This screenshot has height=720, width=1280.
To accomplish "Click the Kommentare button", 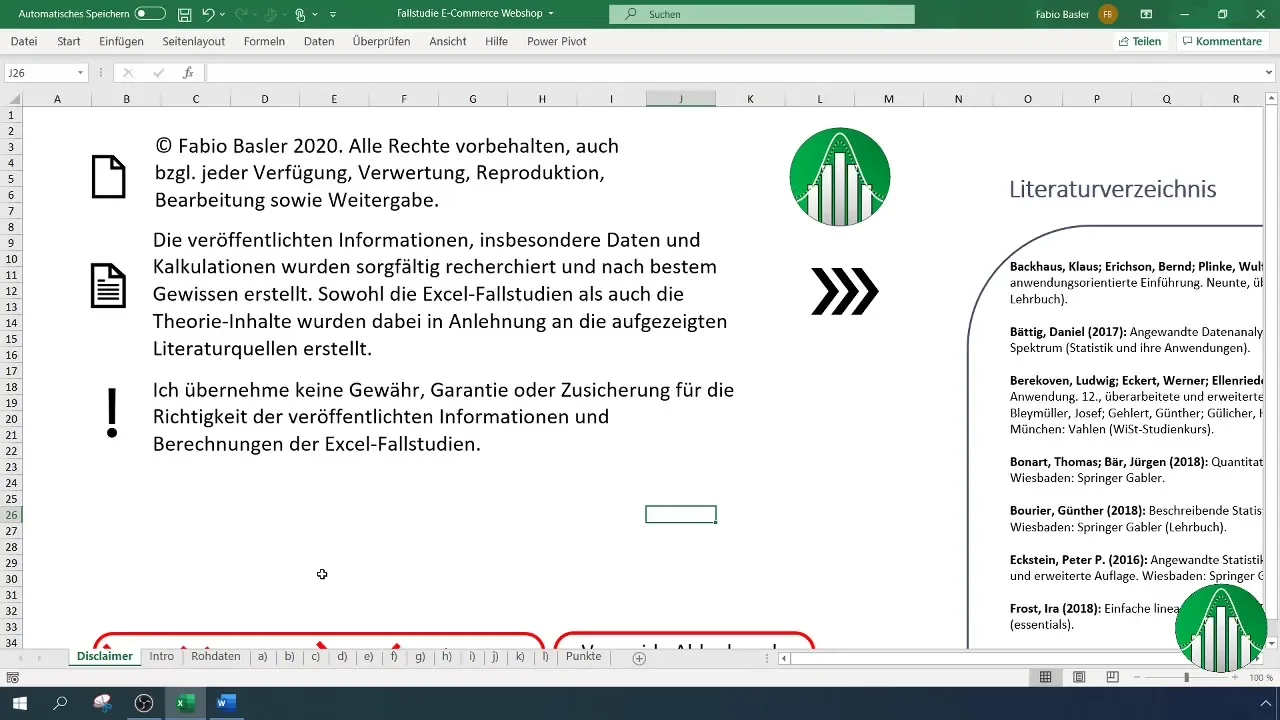I will (x=1221, y=41).
